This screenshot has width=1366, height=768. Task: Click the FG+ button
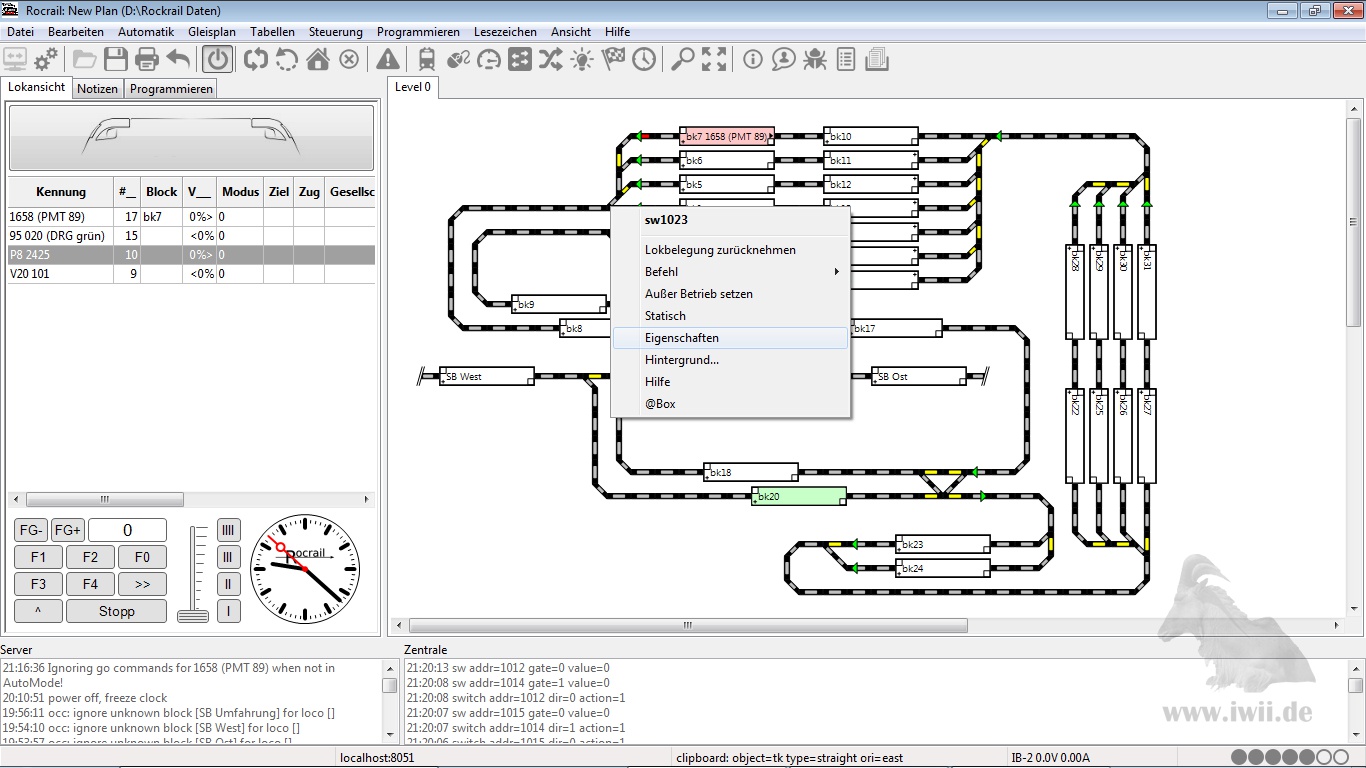click(68, 531)
